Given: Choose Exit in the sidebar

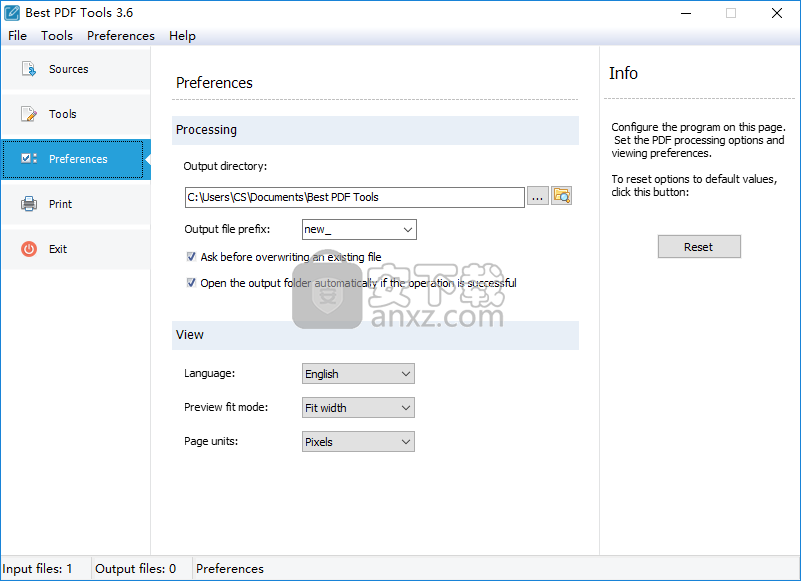Looking at the screenshot, I should [76, 249].
